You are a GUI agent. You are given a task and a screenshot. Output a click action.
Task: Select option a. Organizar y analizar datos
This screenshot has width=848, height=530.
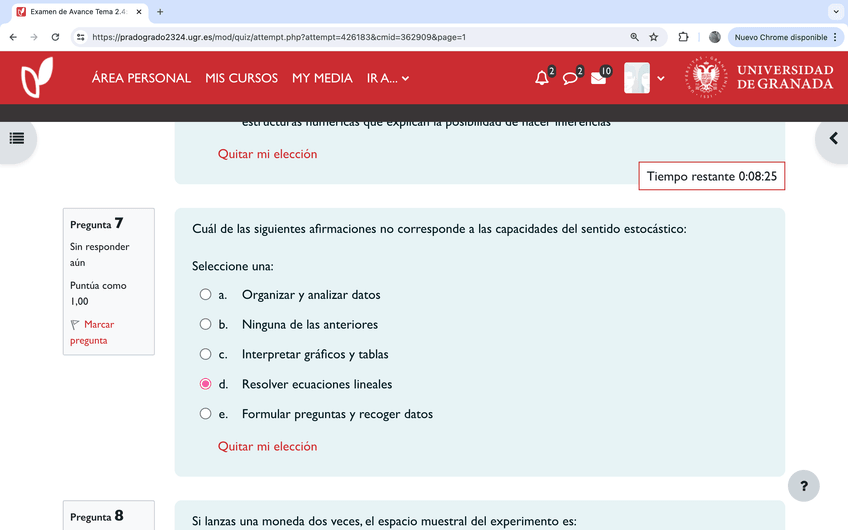pos(205,294)
